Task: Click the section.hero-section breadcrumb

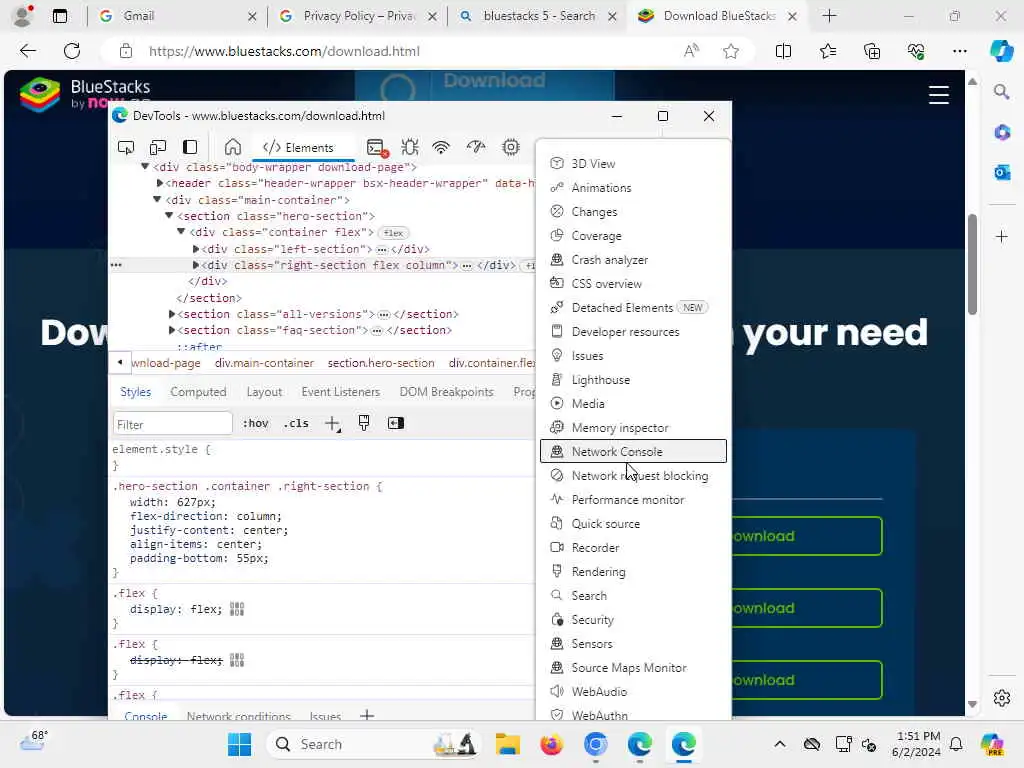Action: [381, 363]
